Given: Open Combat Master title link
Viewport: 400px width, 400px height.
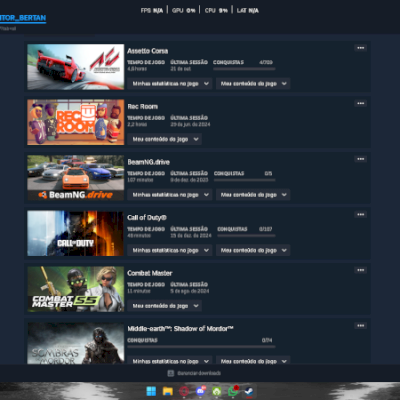Looking at the screenshot, I should [150, 273].
